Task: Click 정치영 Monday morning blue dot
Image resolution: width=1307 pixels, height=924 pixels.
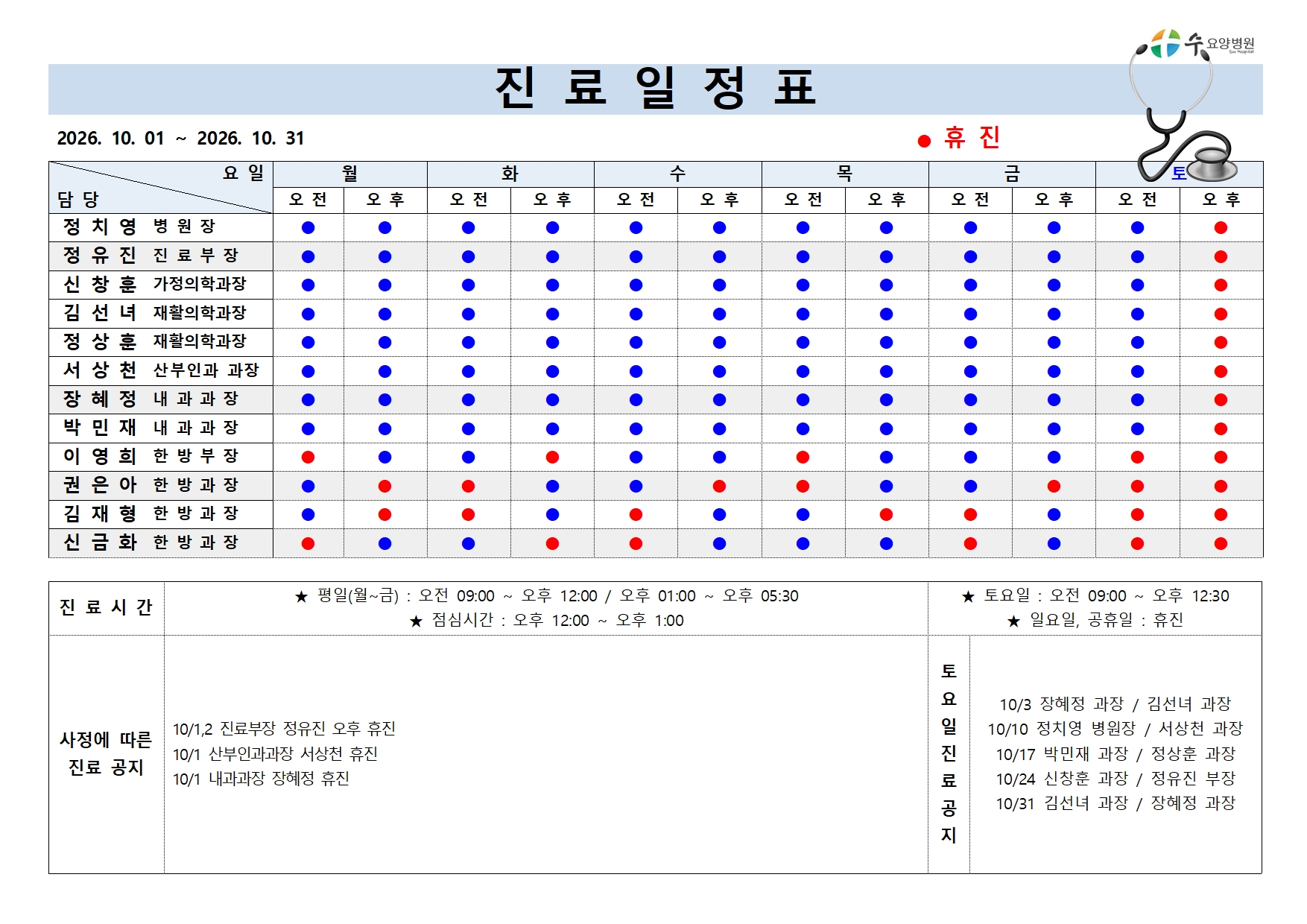Action: 308,227
